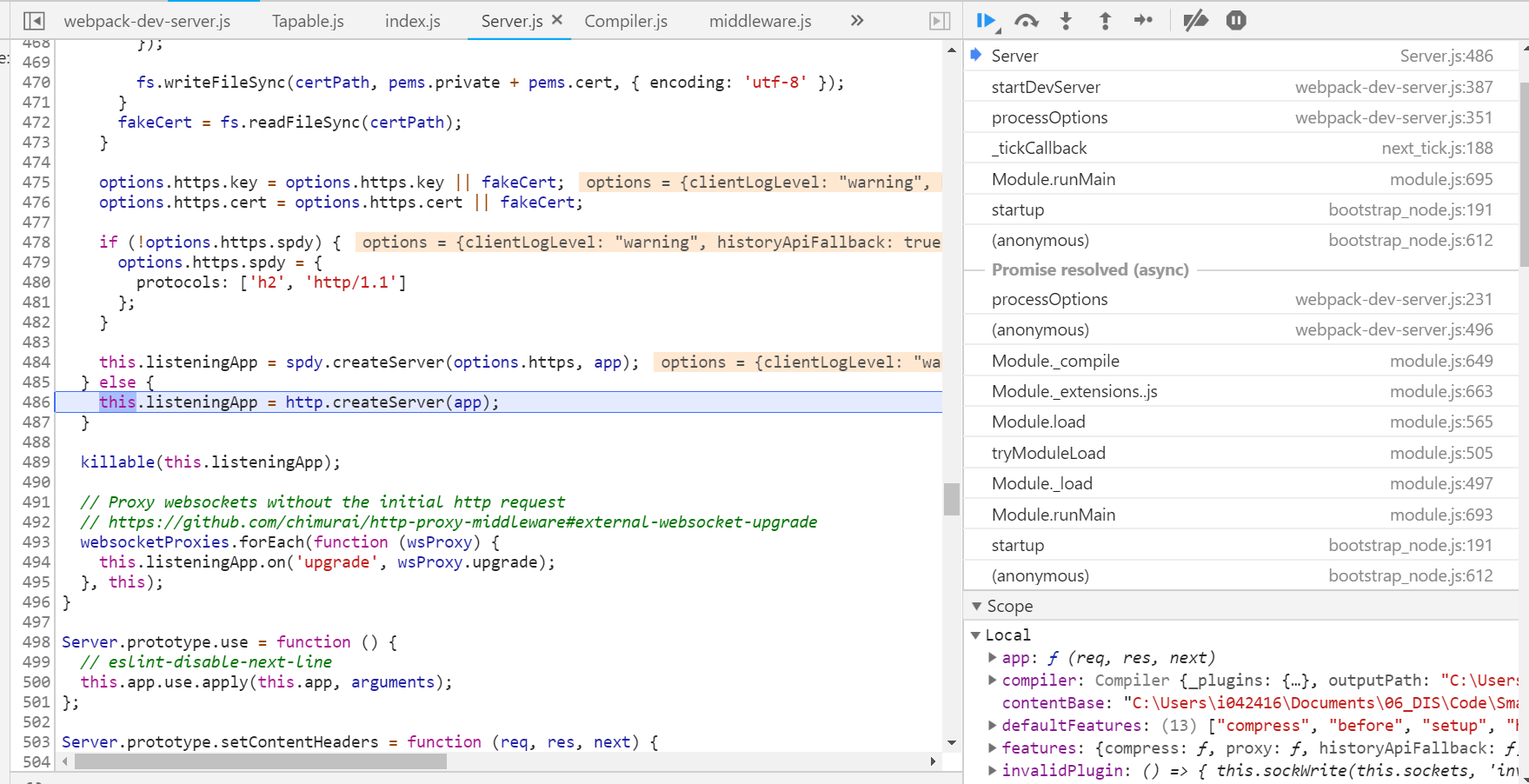Set breakpoint on line 475
This screenshot has height=784, width=1529.
point(36,183)
